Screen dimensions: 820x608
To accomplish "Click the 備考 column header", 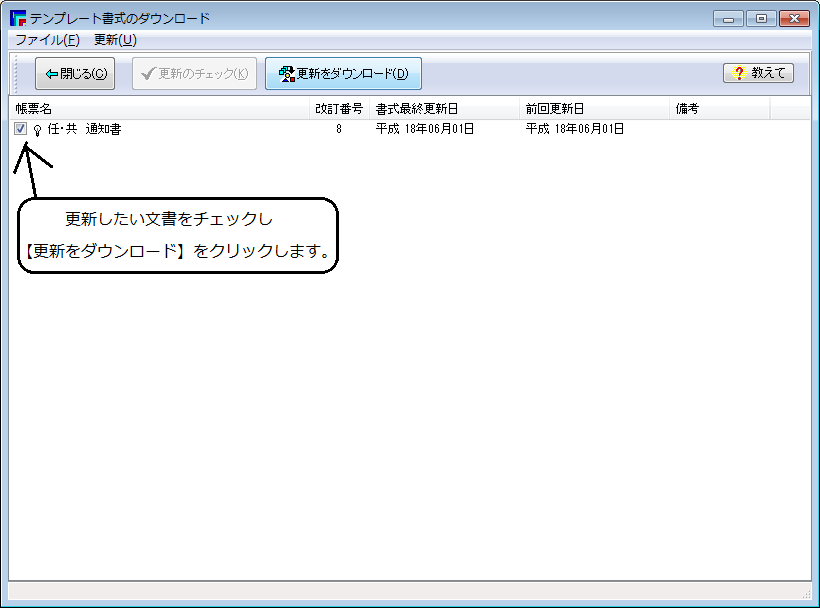I will click(x=719, y=108).
